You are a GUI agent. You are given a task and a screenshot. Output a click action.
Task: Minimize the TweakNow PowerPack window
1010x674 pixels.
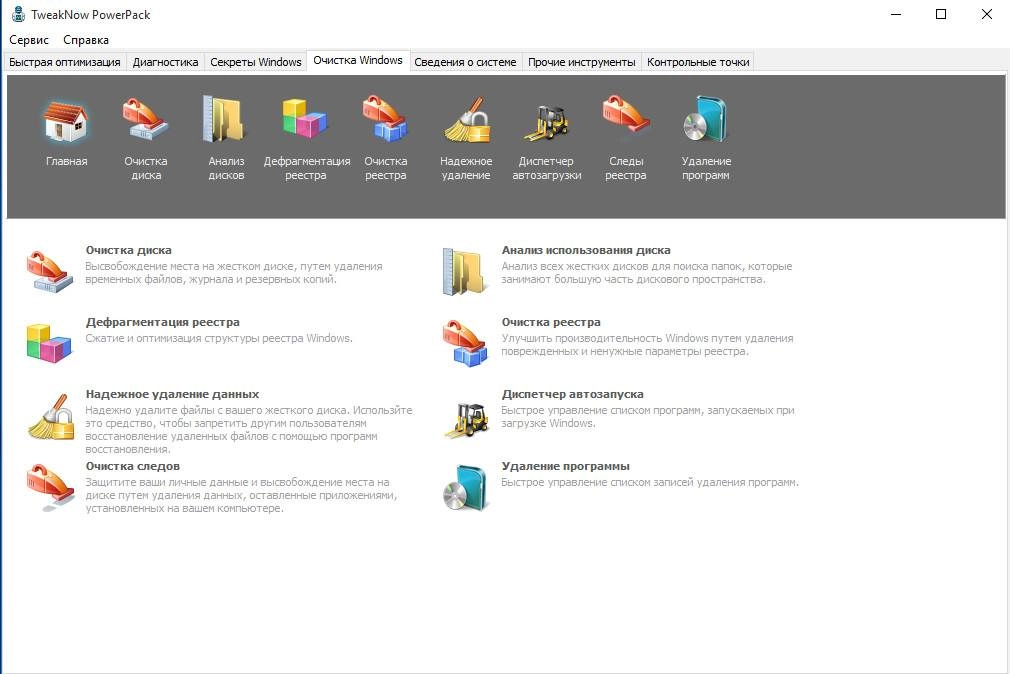[896, 14]
